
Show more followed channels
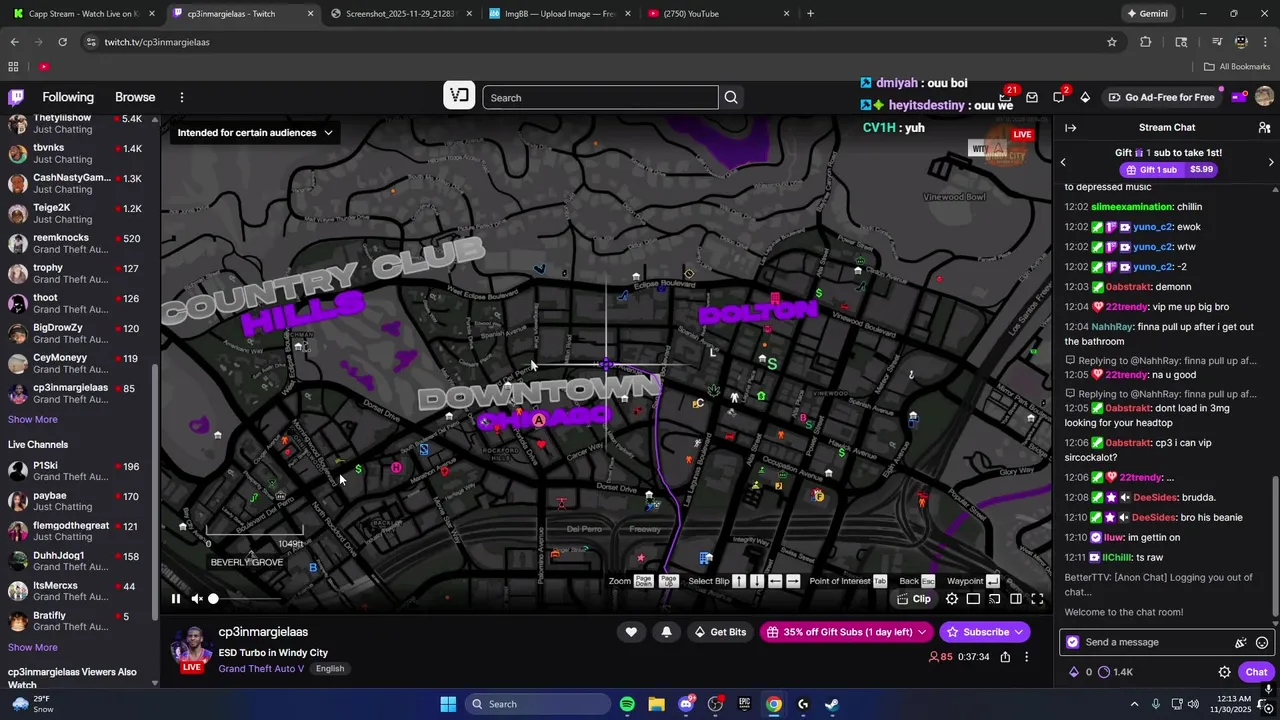click(33, 420)
